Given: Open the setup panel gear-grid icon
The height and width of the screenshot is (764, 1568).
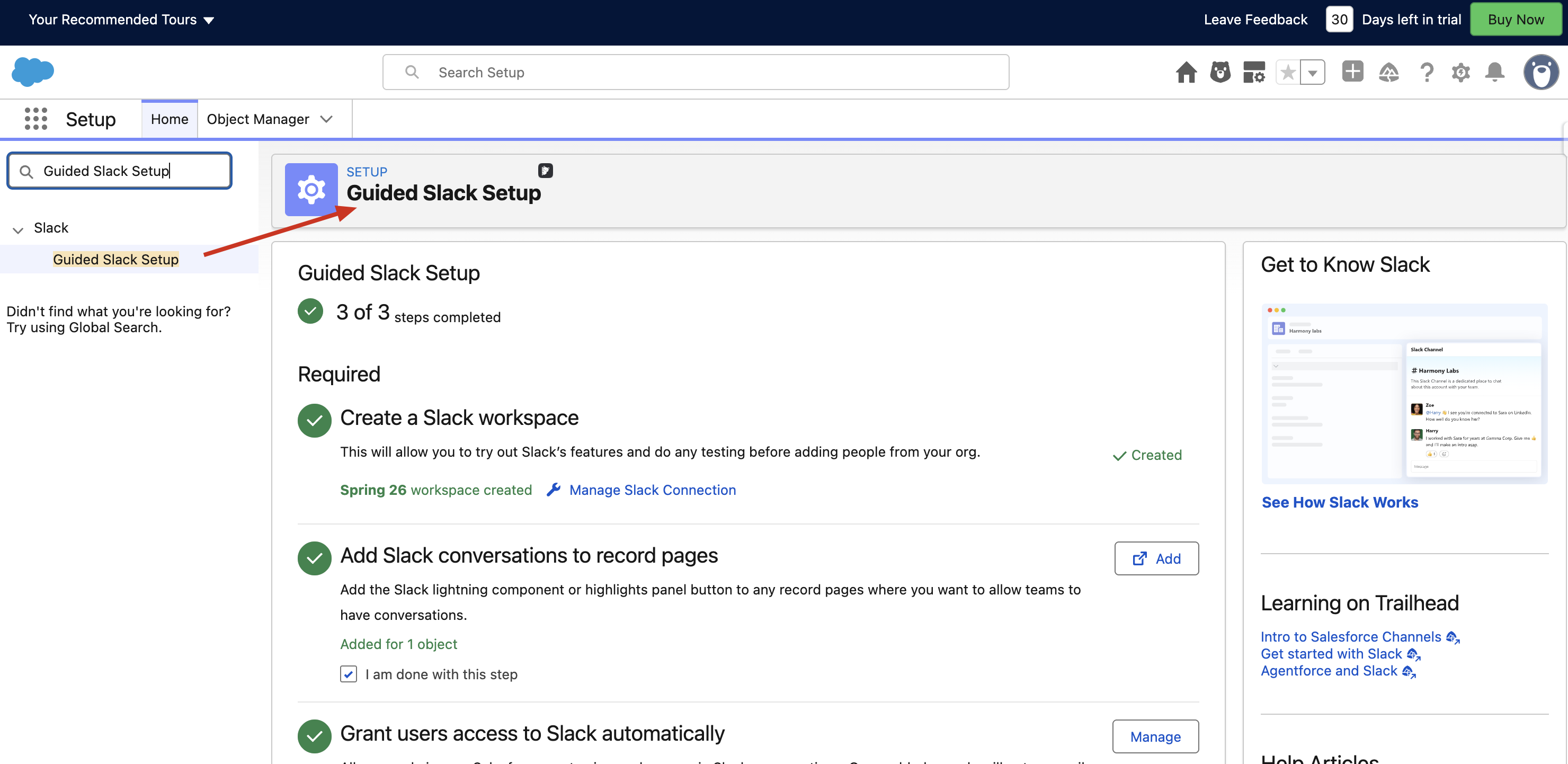Looking at the screenshot, I should point(1254,72).
